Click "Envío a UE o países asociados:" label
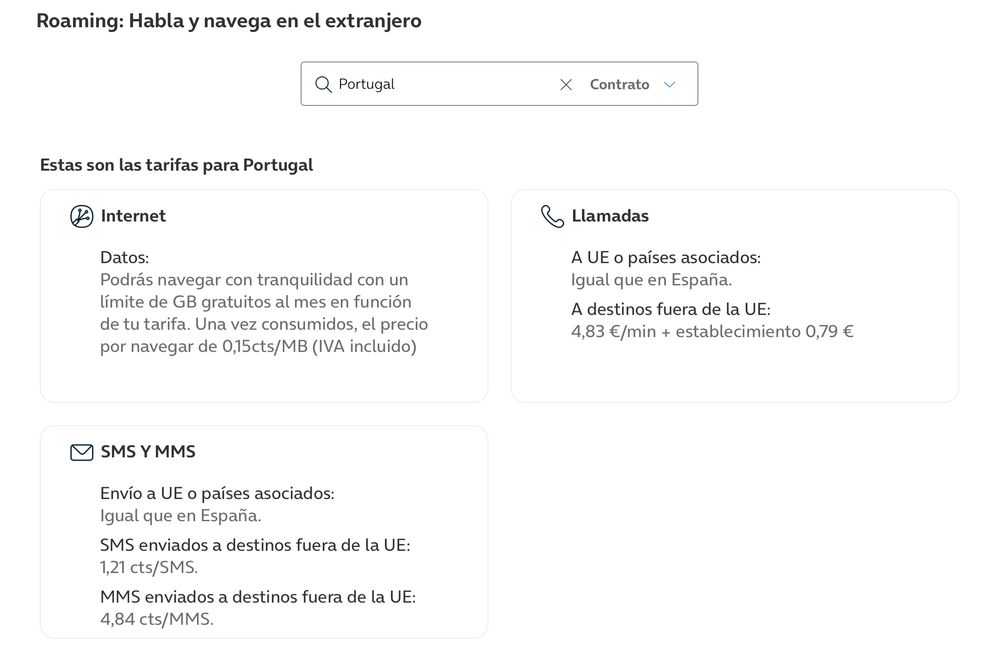 [217, 494]
